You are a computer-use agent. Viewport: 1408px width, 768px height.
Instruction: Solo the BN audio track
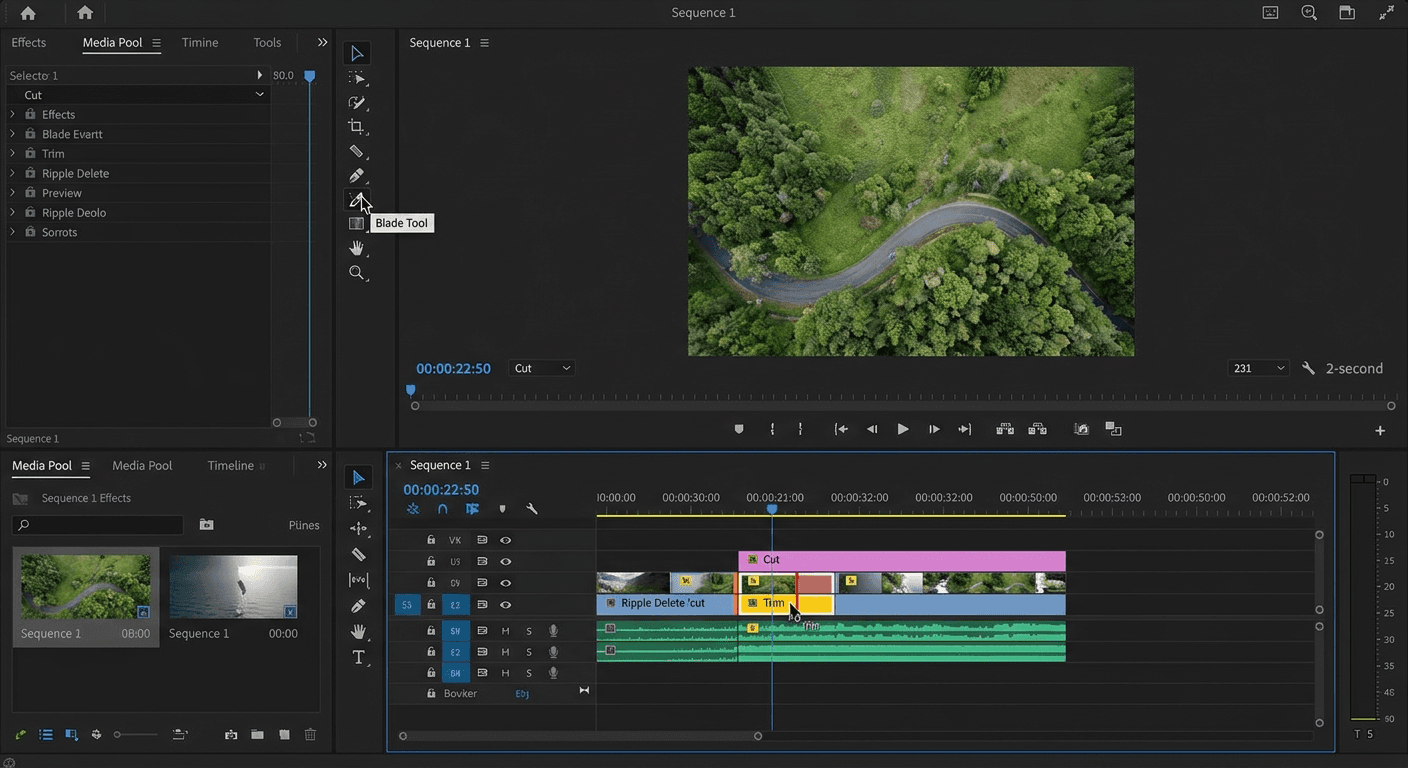pos(529,673)
